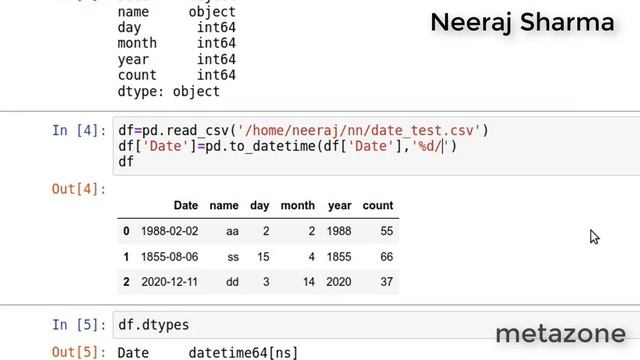Viewport: 640px width, 360px height.
Task: Click the Out[5] output prompt
Action: [79, 352]
